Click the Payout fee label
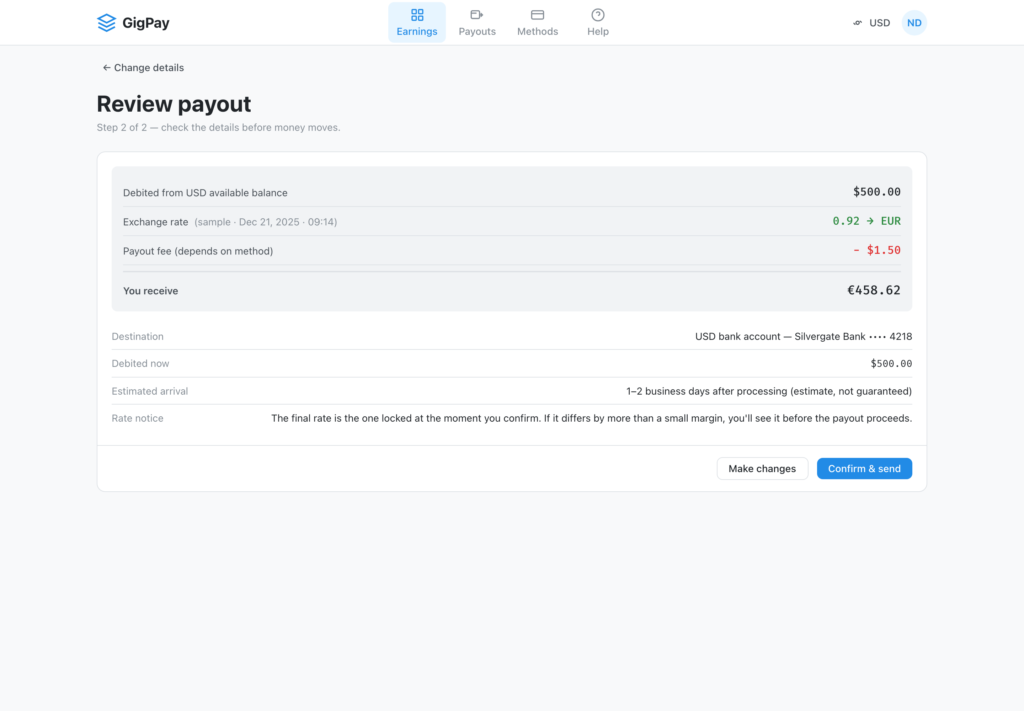Screen dimensions: 1024x711 198,251
